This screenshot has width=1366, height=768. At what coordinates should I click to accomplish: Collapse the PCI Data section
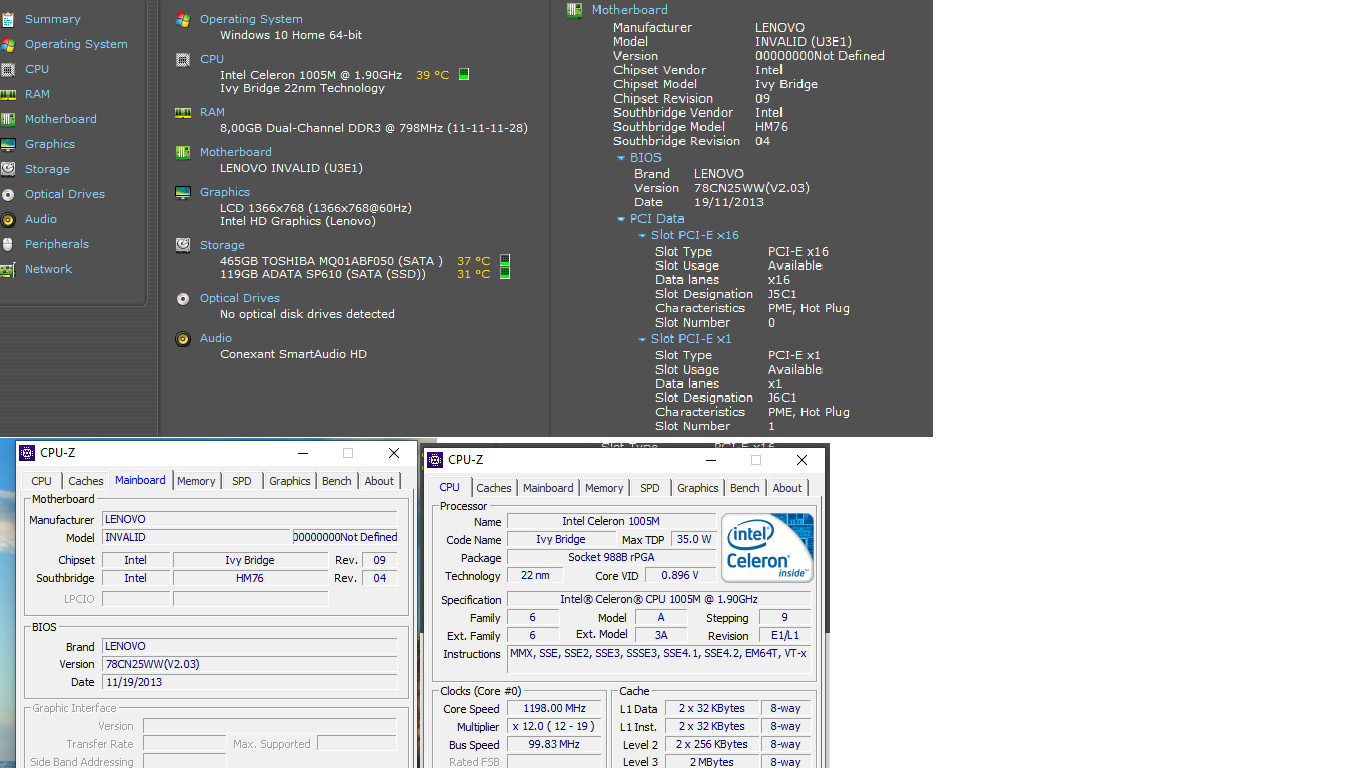[621, 219]
